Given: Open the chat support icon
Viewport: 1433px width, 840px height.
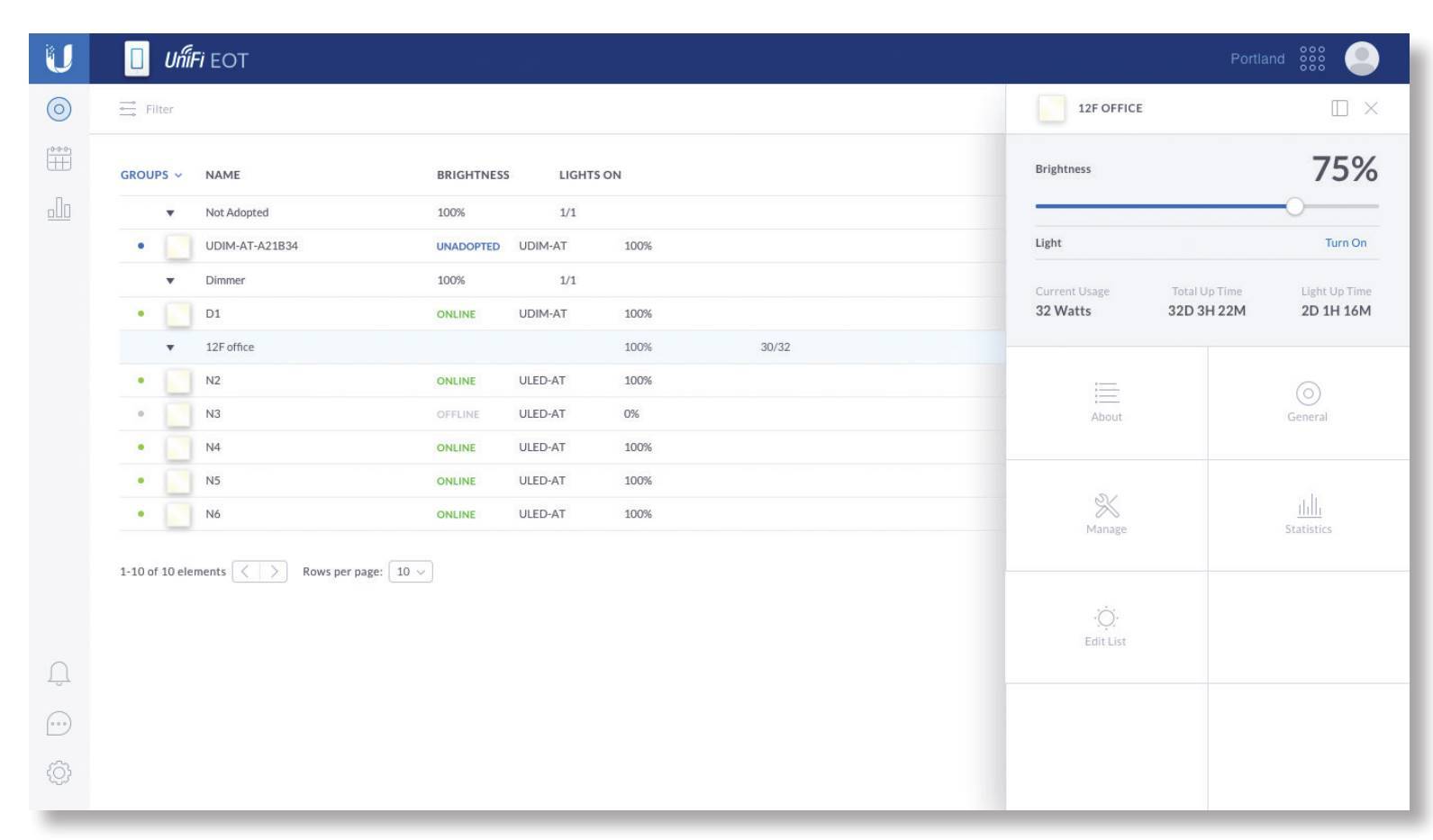Looking at the screenshot, I should (59, 723).
